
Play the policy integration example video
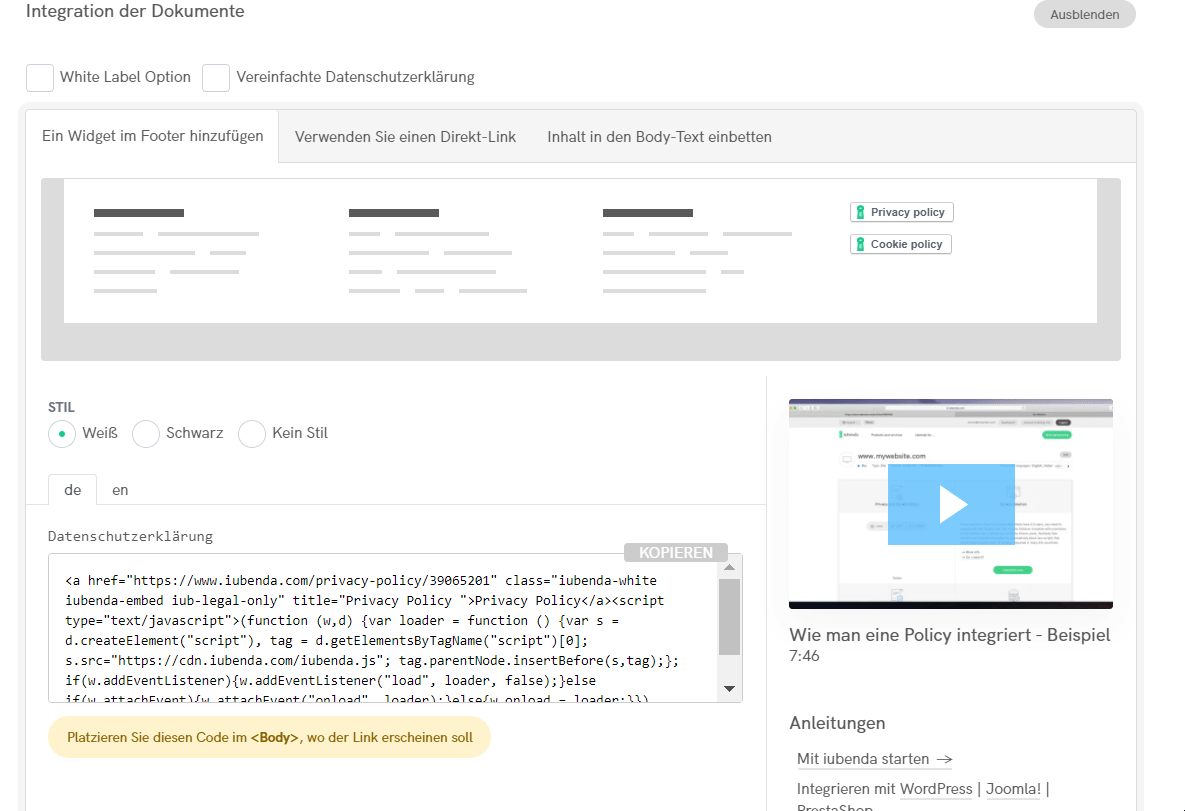(950, 504)
